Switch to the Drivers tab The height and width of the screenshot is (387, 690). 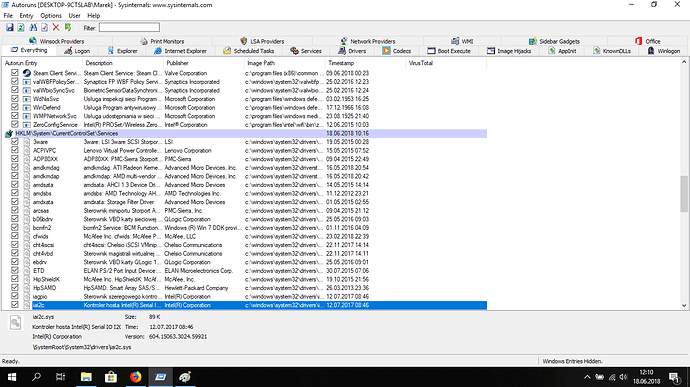[352, 51]
